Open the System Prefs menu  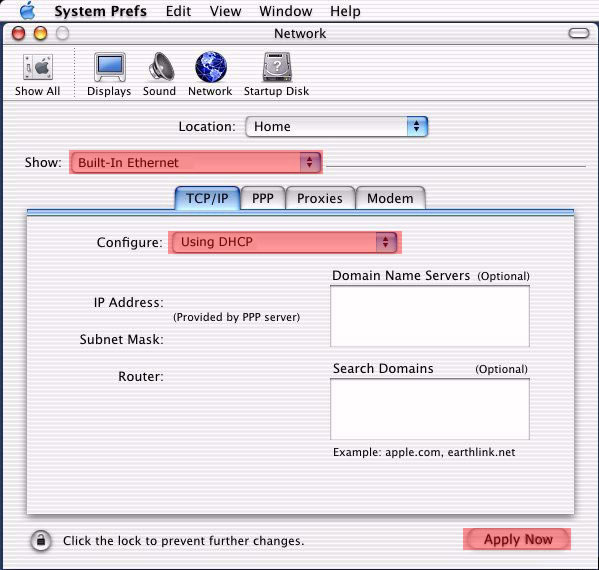coord(100,11)
